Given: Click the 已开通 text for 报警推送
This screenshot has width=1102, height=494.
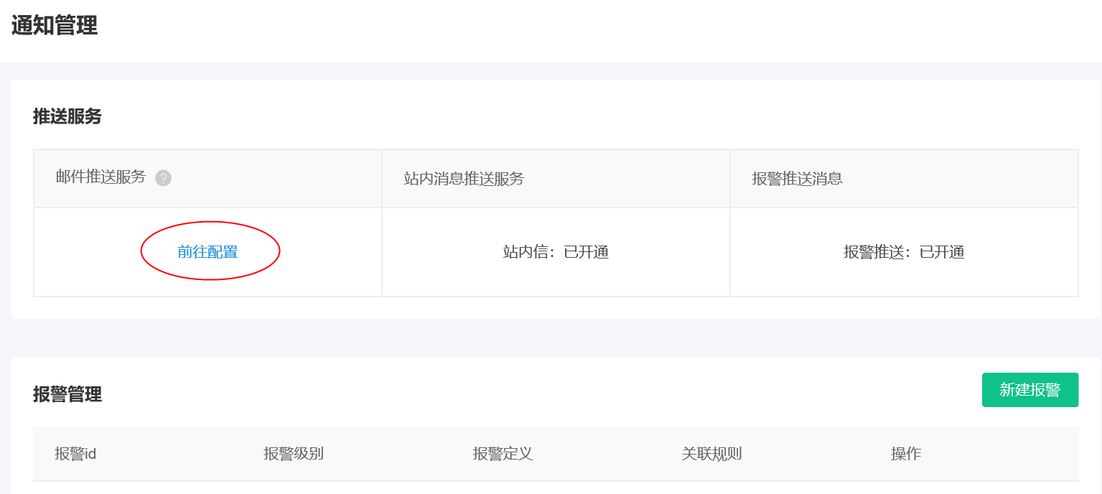Looking at the screenshot, I should click(x=942, y=252).
